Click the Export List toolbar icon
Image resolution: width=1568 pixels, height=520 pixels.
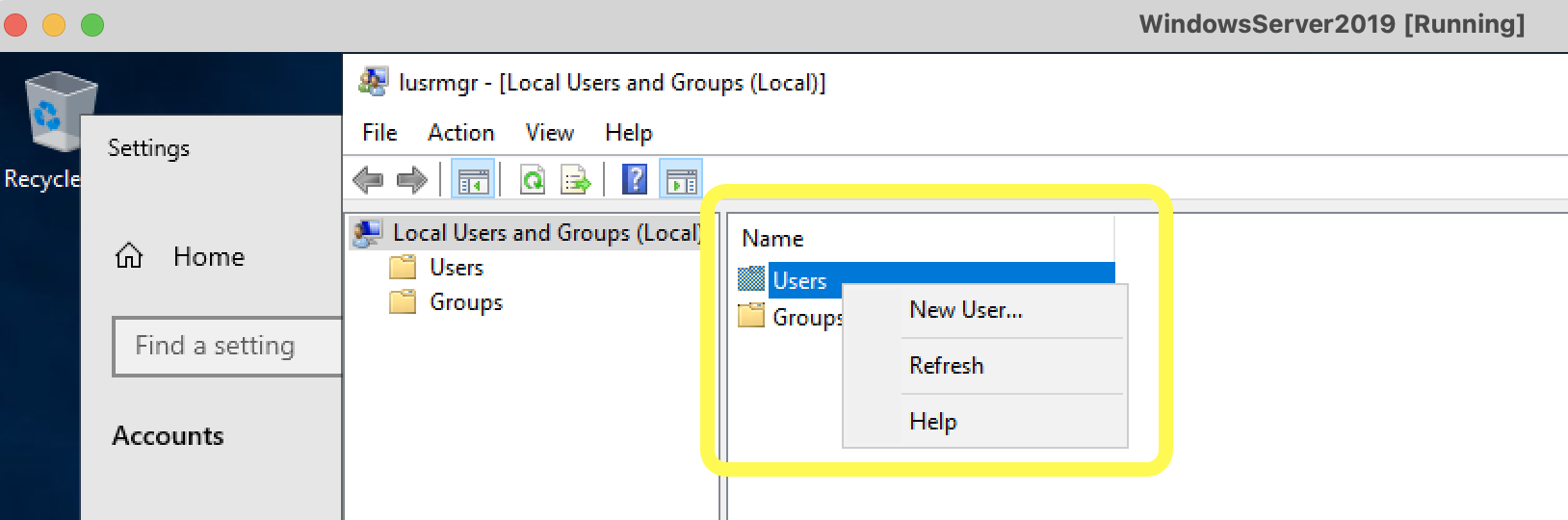[576, 179]
